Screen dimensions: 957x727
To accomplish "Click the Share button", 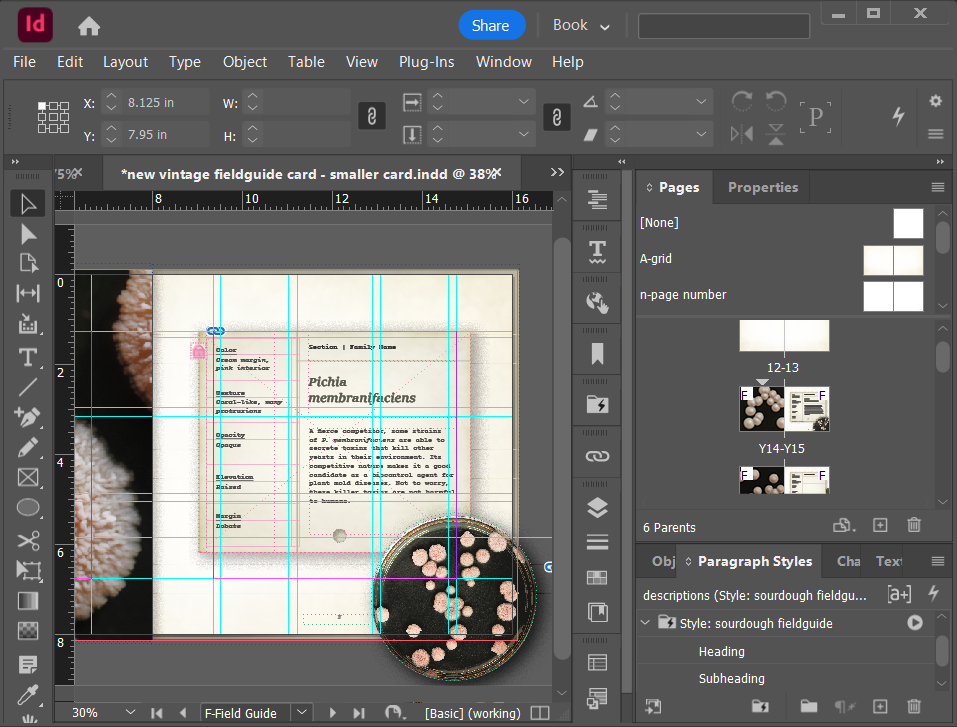I will pos(490,26).
